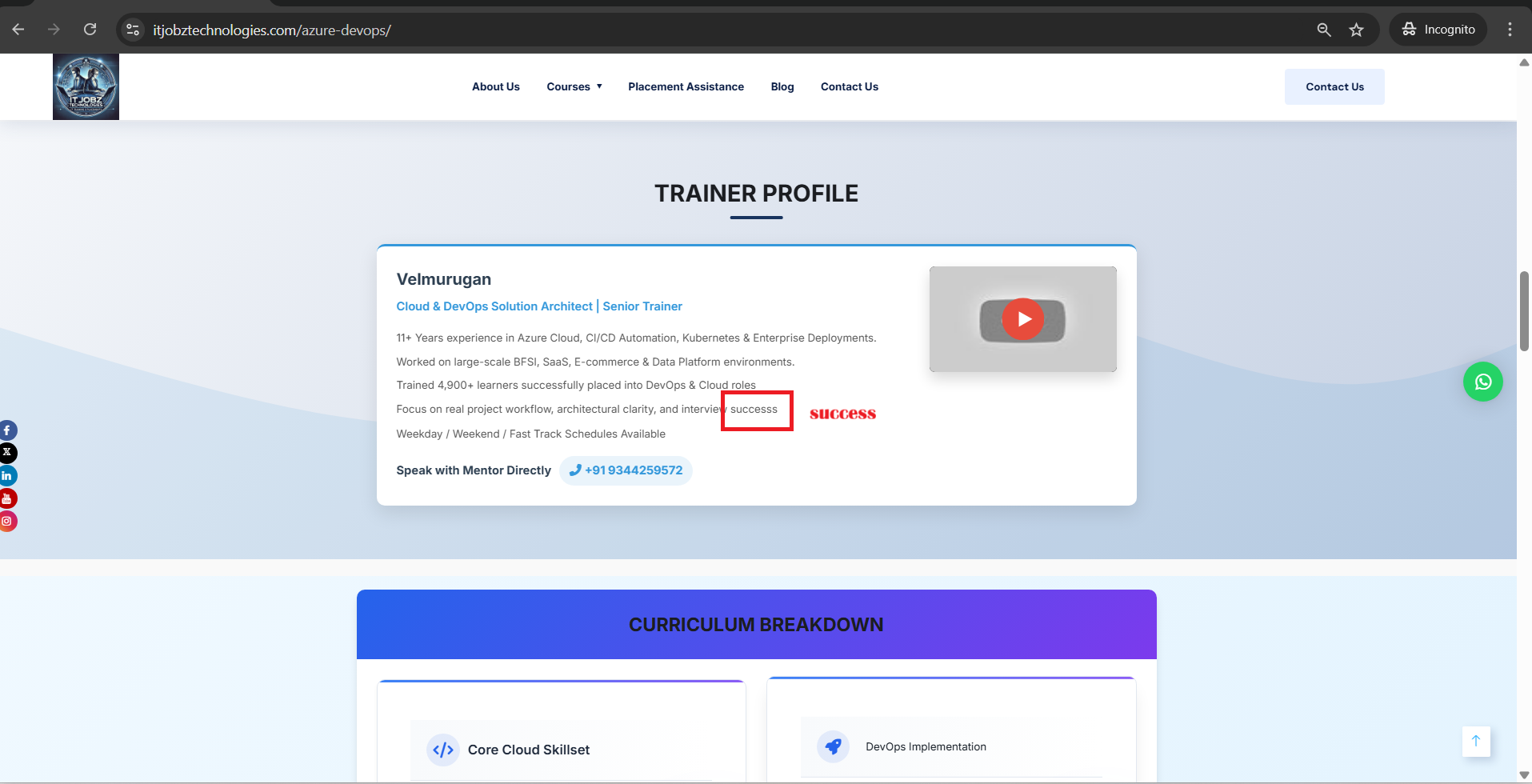Open the Instagram sidebar icon
The height and width of the screenshot is (784, 1532).
pos(7,522)
